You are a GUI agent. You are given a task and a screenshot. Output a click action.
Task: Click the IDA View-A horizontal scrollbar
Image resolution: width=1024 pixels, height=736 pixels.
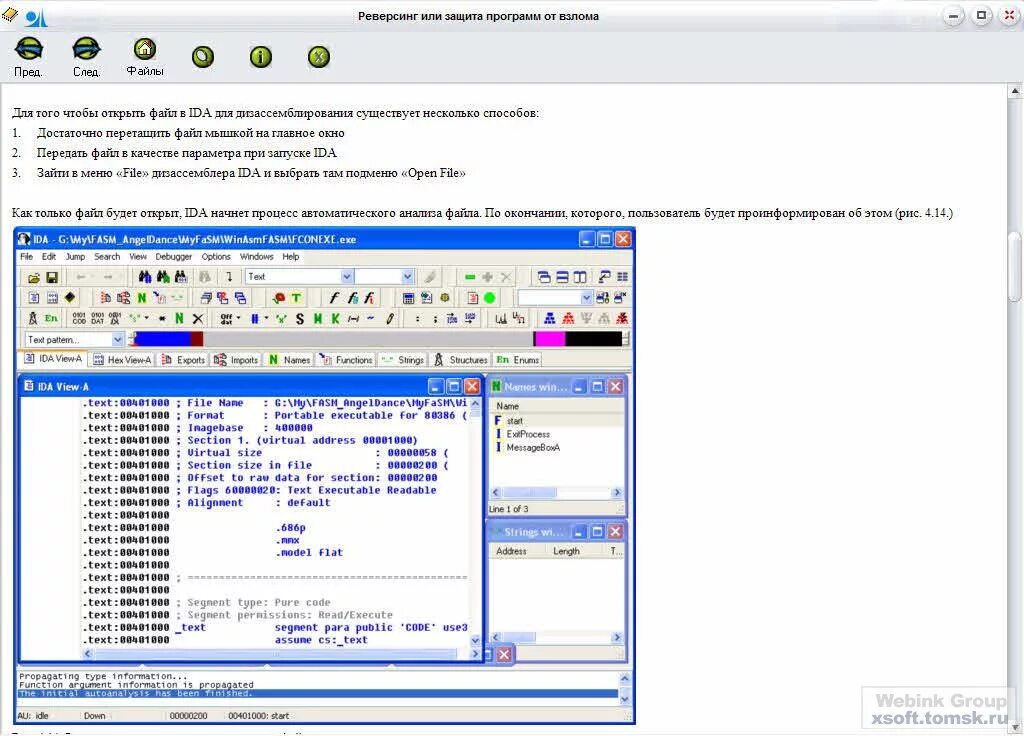[x=280, y=654]
